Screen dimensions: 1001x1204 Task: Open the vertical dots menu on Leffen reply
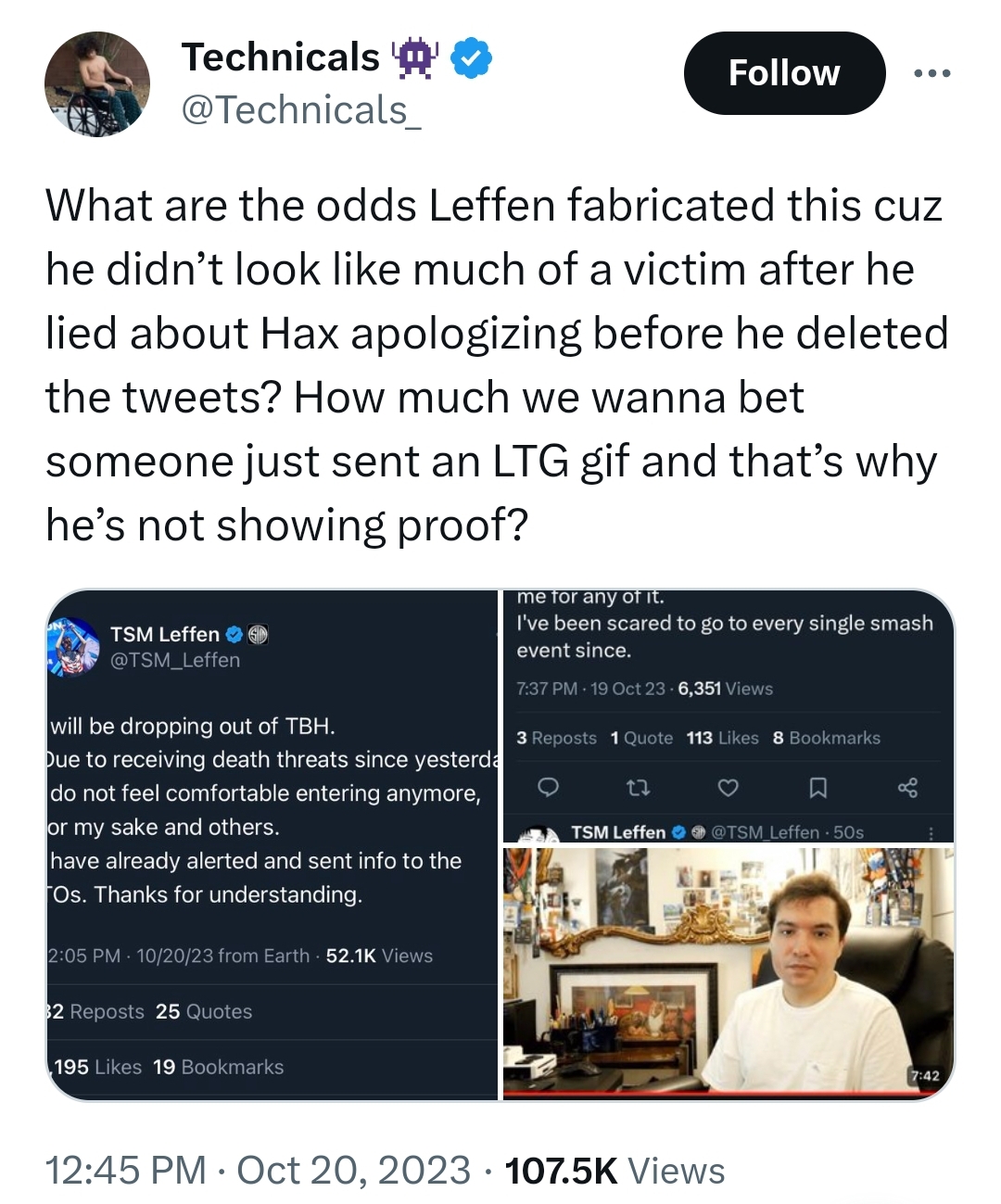tap(931, 832)
